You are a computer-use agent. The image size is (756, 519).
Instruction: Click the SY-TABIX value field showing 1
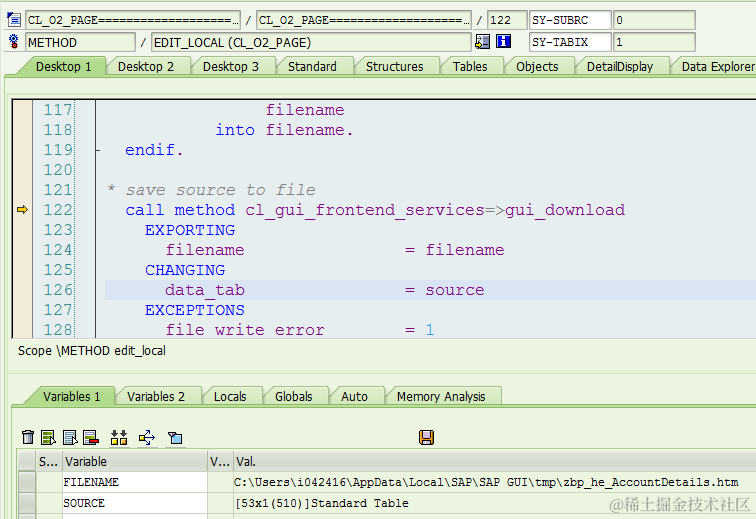[654, 42]
